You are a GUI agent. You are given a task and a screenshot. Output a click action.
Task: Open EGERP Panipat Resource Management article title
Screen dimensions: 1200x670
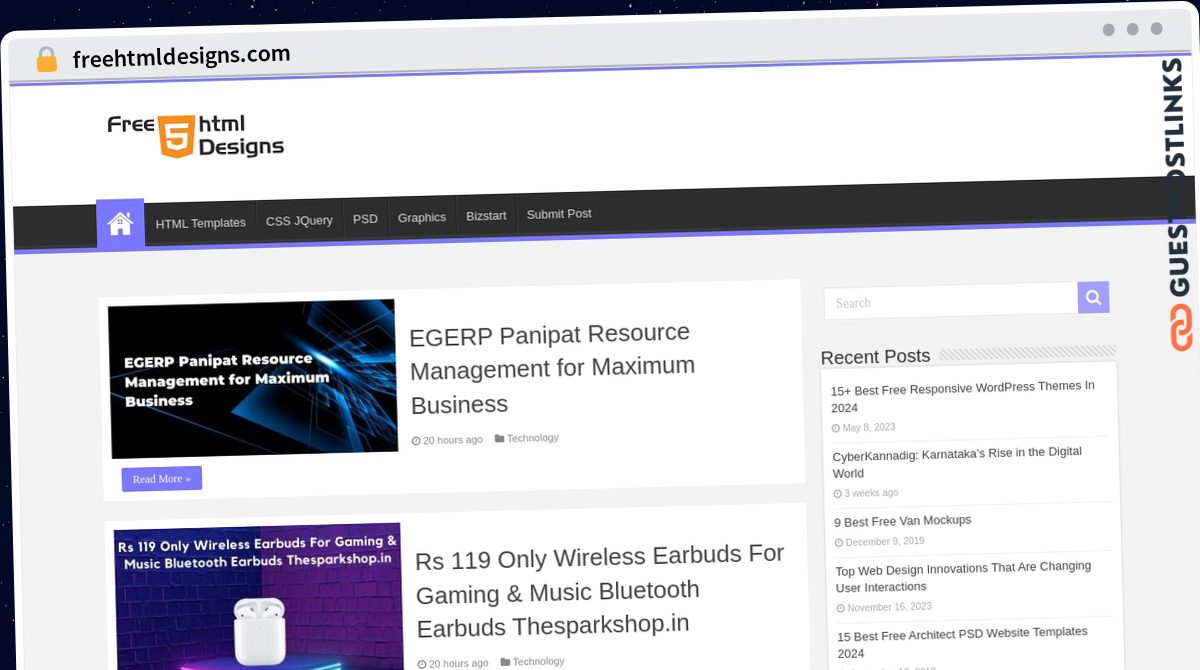pos(552,368)
